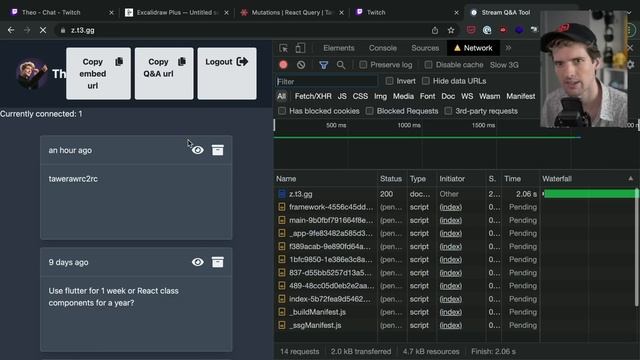Select main-9b0fbf791664f8e script request
This screenshot has width=640, height=360.
pos(455,220)
